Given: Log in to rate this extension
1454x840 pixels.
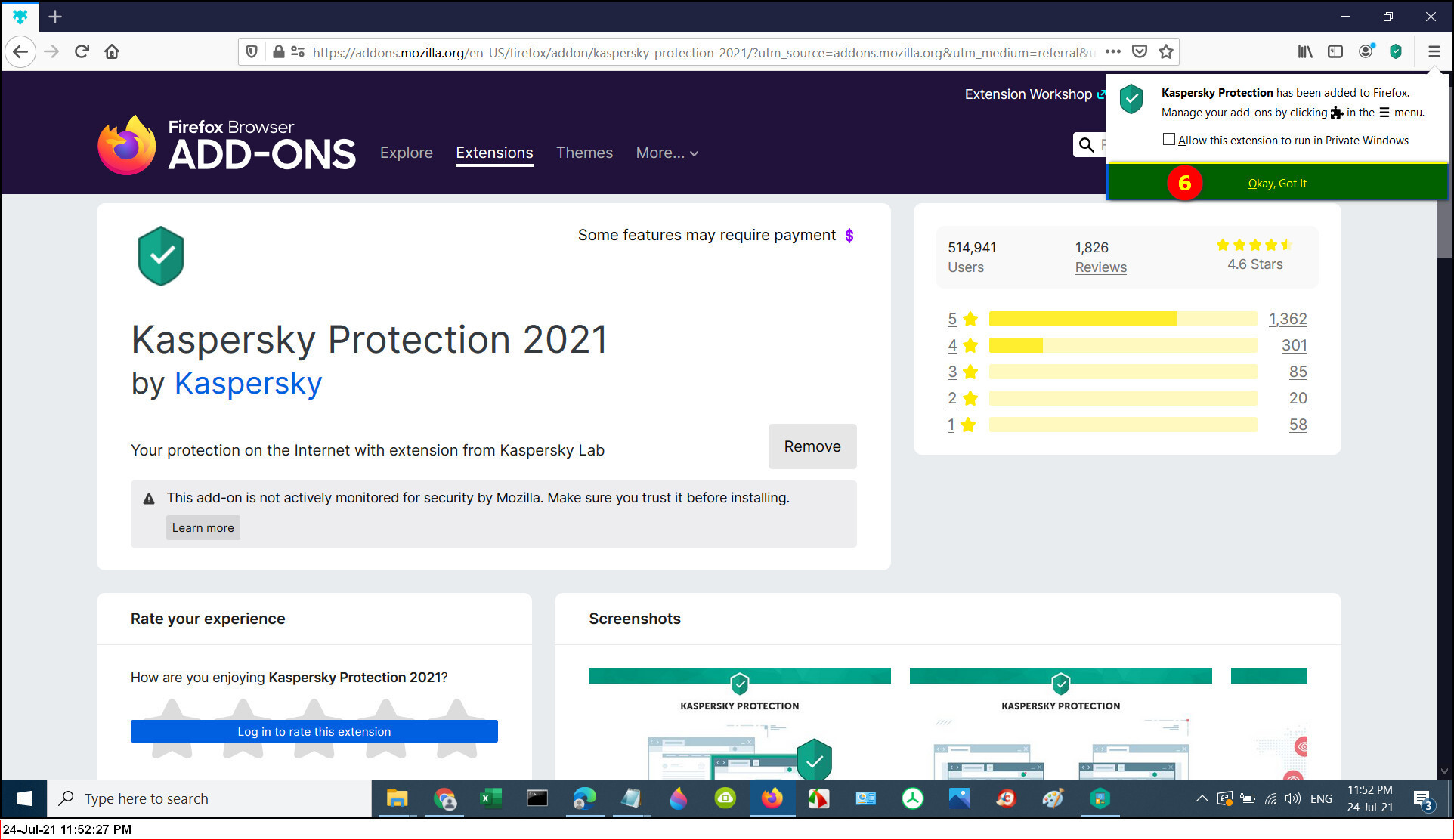Looking at the screenshot, I should point(314,731).
